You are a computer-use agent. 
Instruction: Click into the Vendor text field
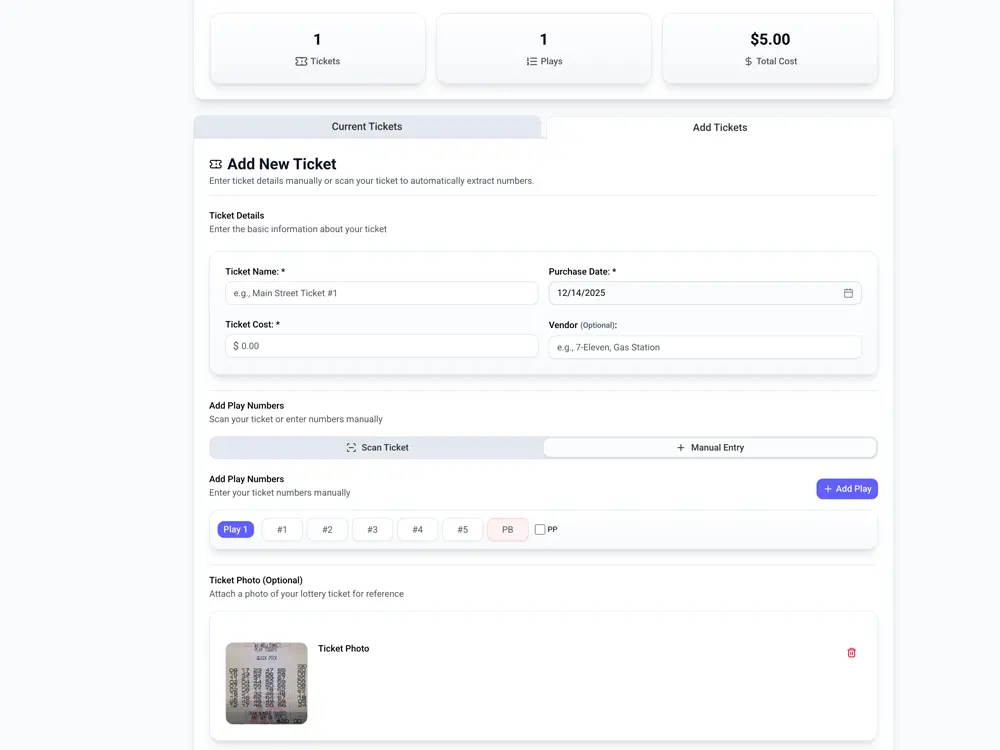[704, 347]
